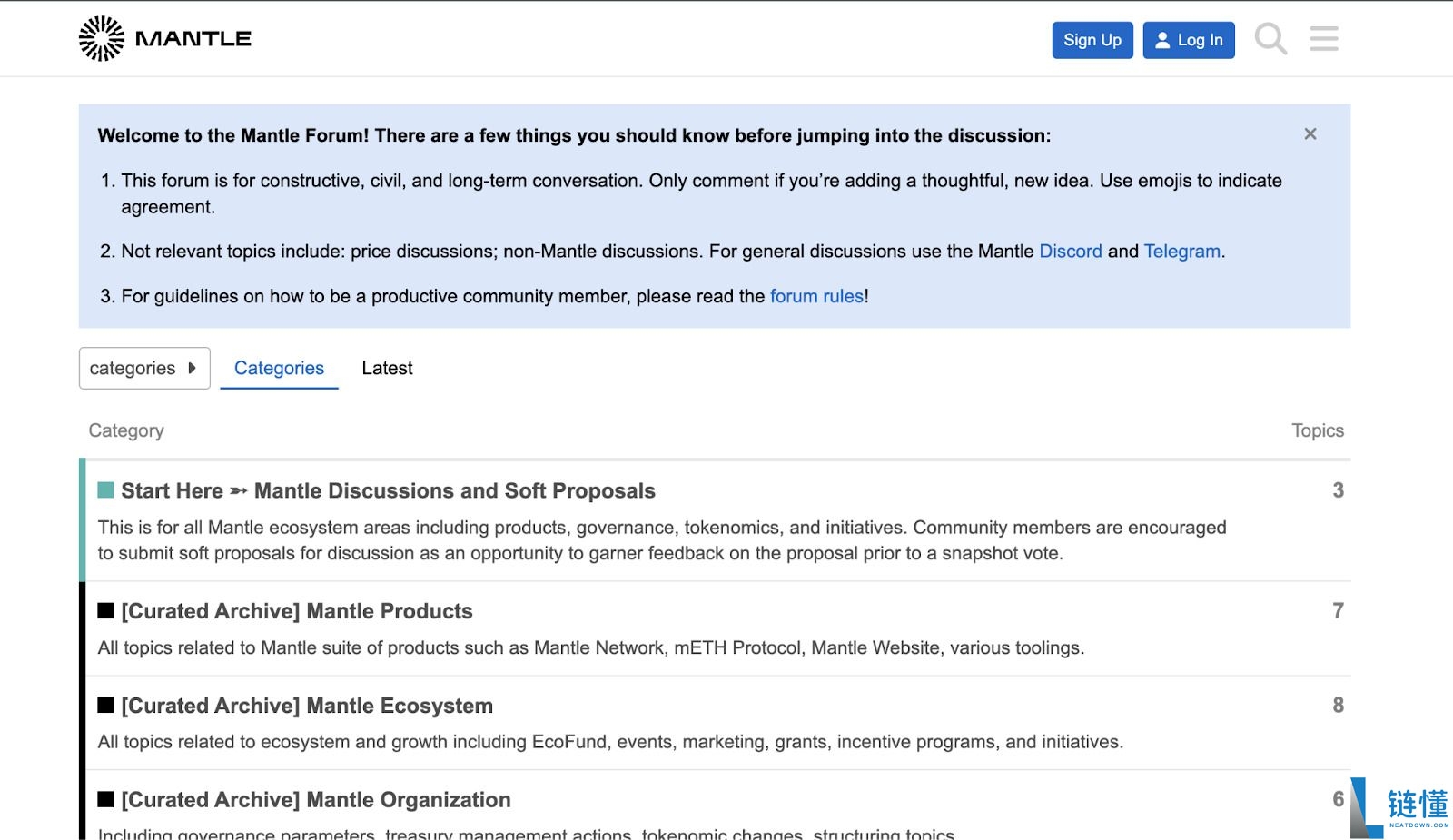
Task: Open Start Here Mantle Discussions and Soft Proposals
Action: [388, 491]
